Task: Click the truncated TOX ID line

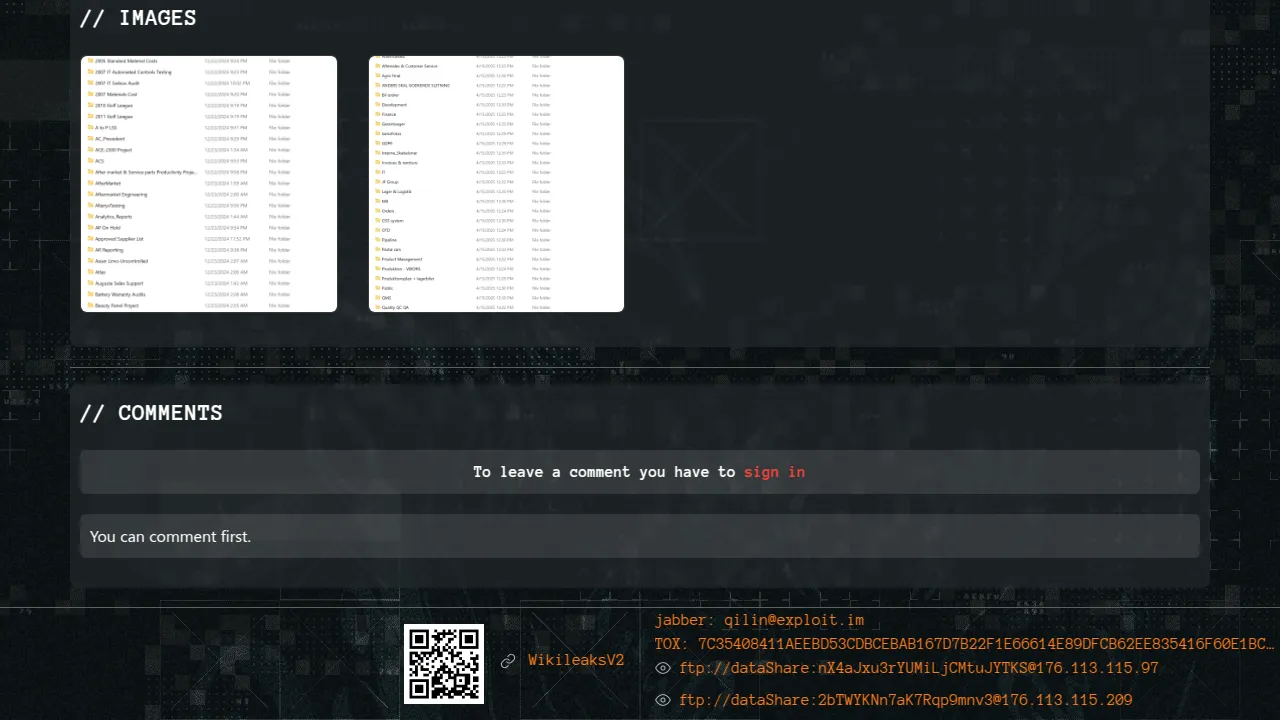Action: click(964, 644)
